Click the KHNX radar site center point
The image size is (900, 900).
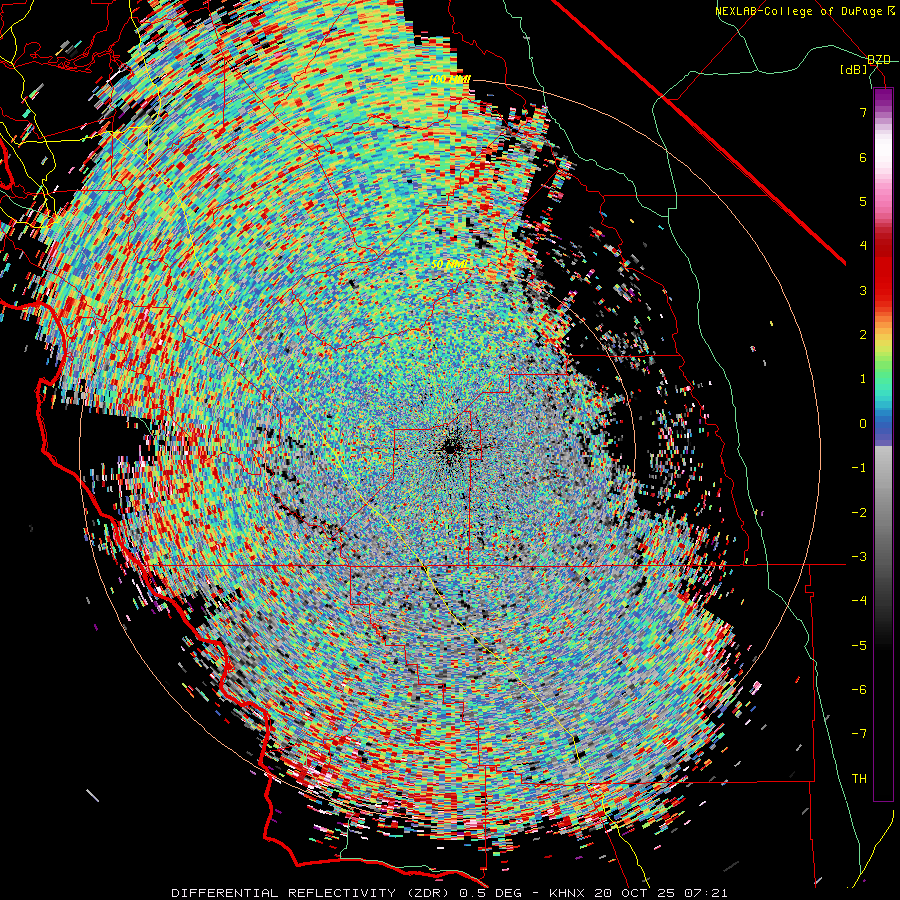pos(450,448)
